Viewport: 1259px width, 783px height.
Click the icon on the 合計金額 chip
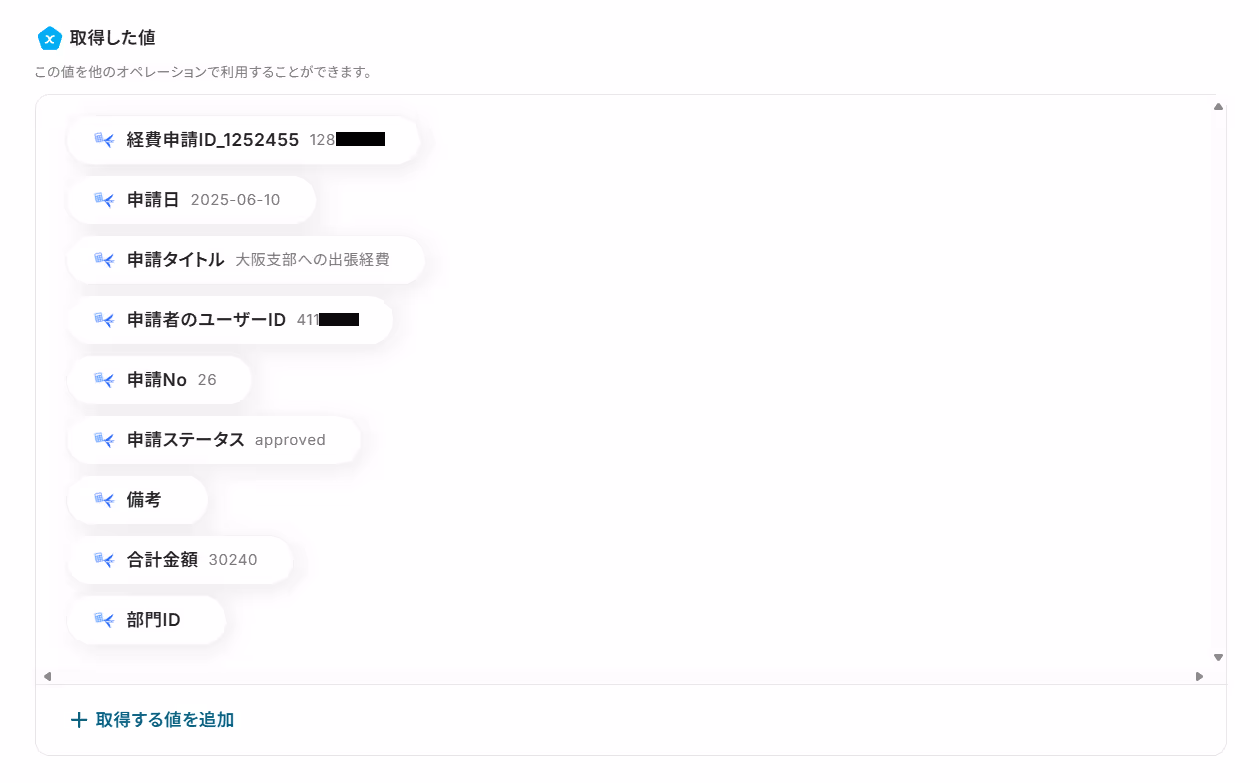pos(104,560)
